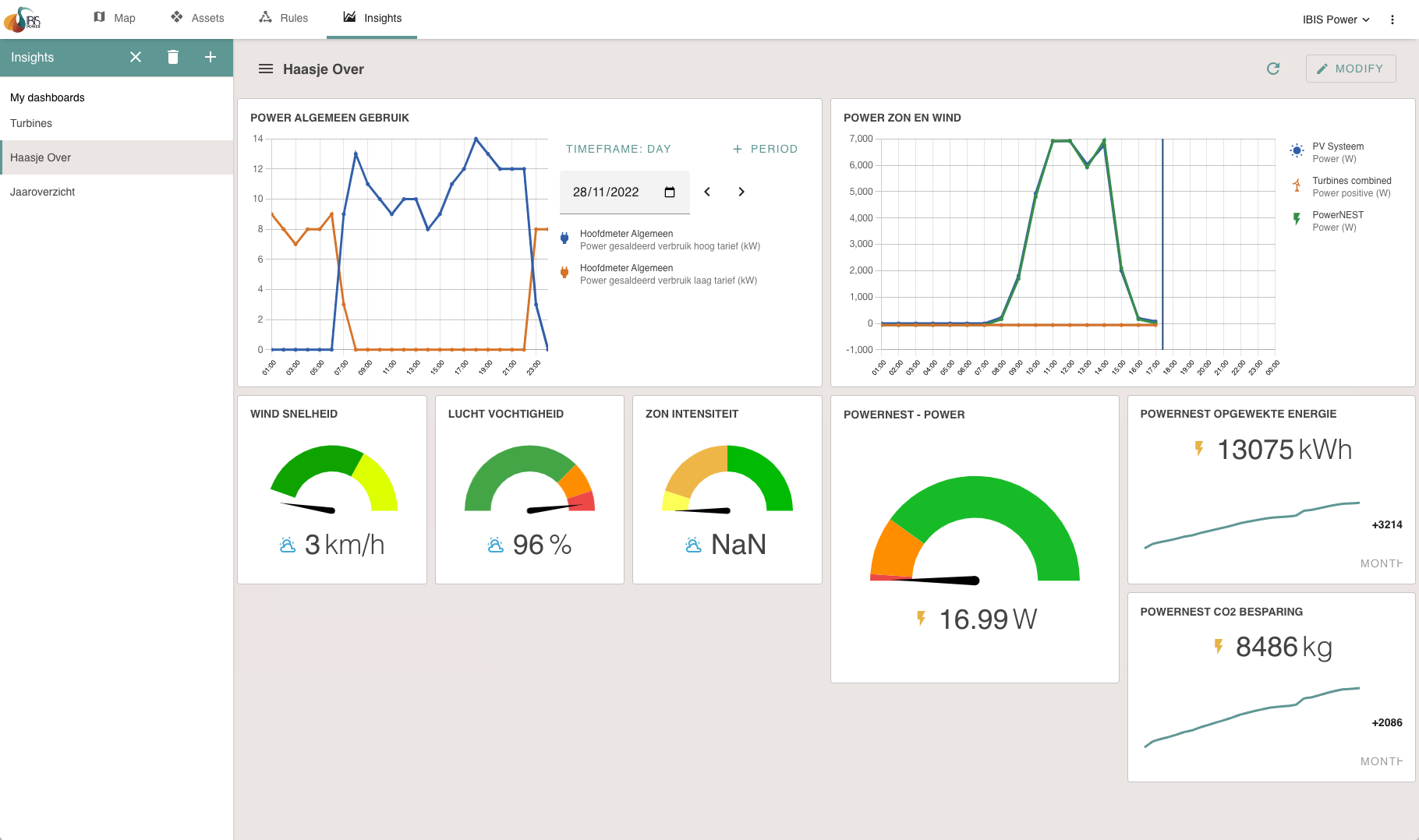Click the 13075 kWh energy value
The height and width of the screenshot is (840, 1419).
coord(1284,450)
